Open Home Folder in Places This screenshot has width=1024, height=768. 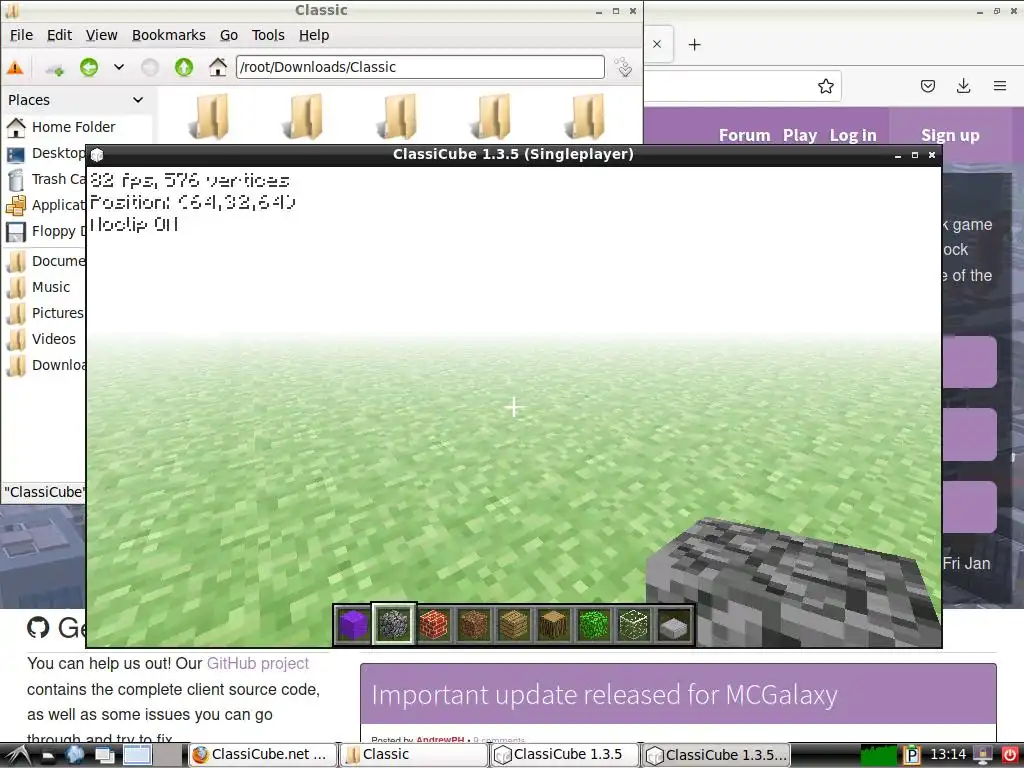tap(61, 127)
